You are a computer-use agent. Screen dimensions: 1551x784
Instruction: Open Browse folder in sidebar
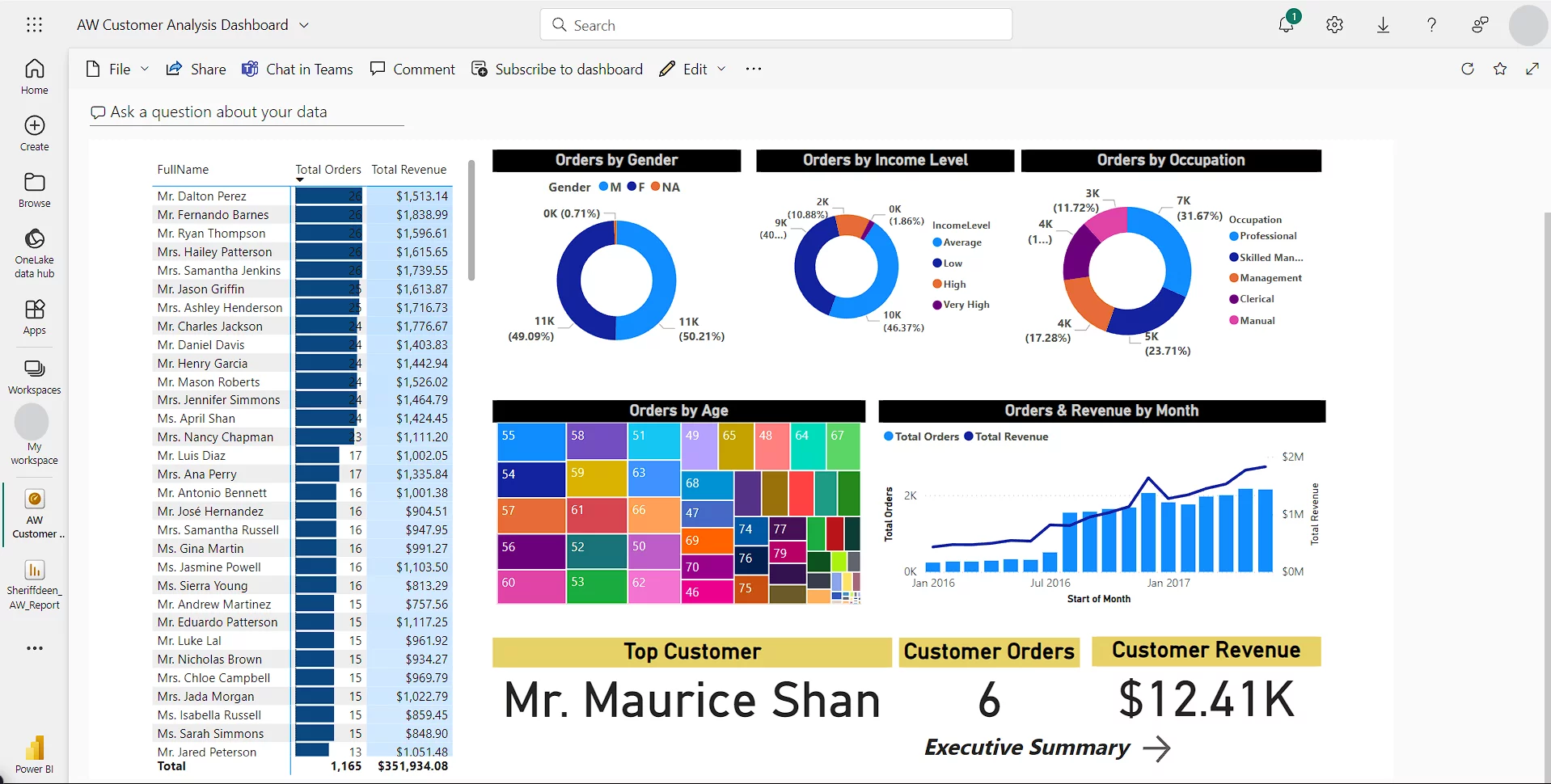(34, 190)
